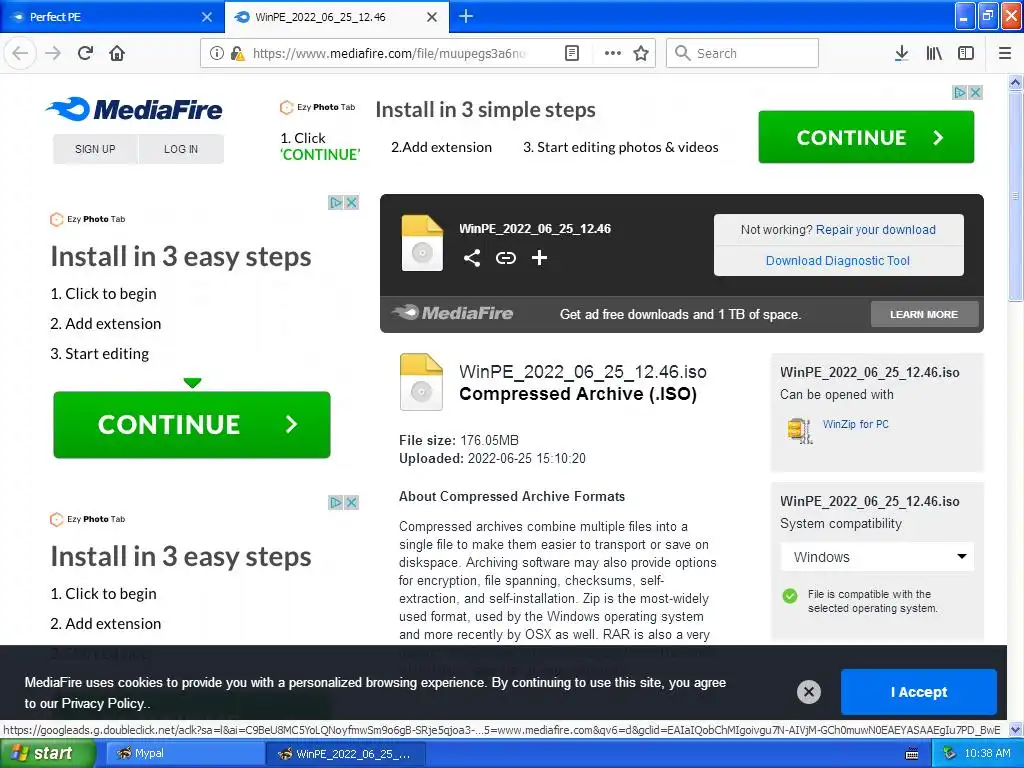1024x768 pixels.
Task: Click the I Accept cookies button
Action: point(919,692)
